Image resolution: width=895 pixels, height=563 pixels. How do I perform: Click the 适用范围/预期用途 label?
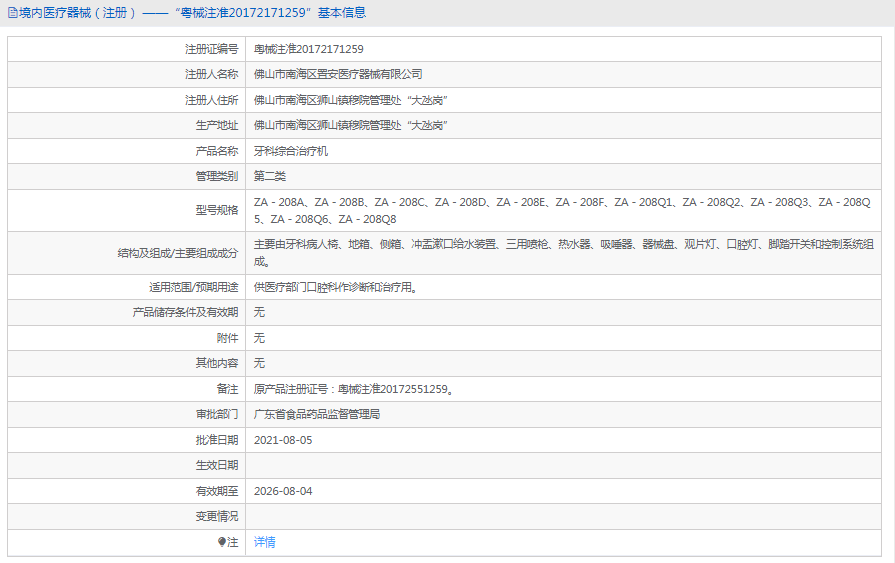193,287
